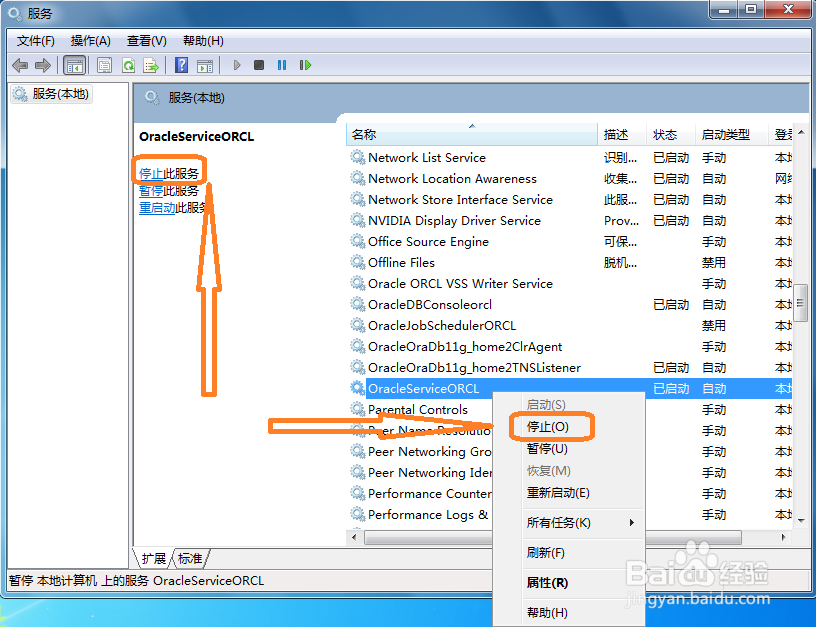Choose 刷新(F) in the context menu

click(x=569, y=553)
